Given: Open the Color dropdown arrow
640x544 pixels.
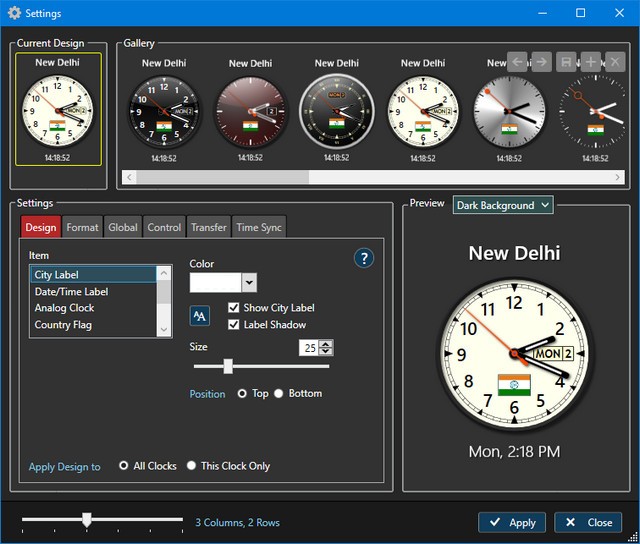Looking at the screenshot, I should point(248,283).
